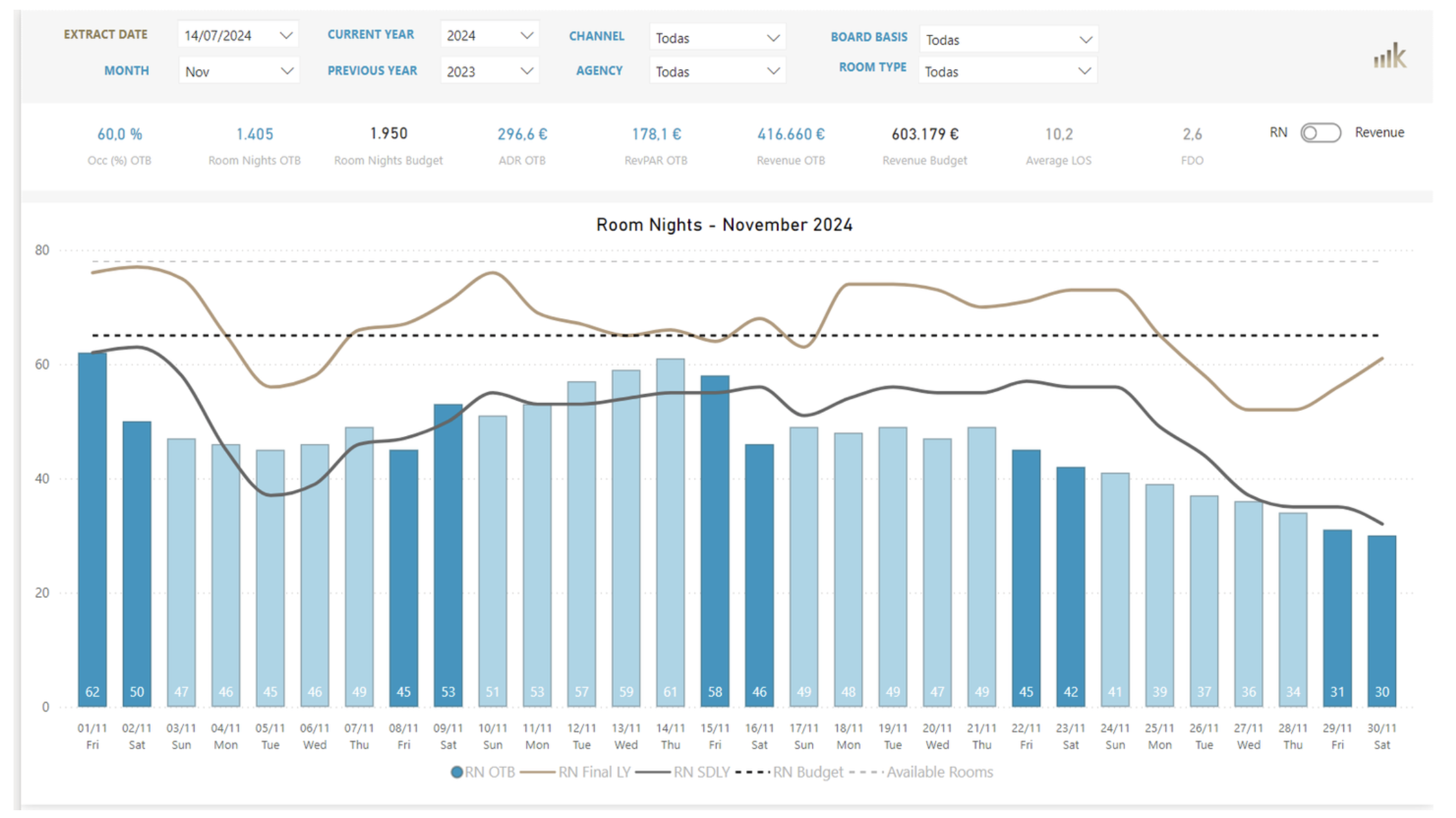Select the 03/11 Sun bar with value 47
This screenshot has height=818, width=1456.
pyautogui.click(x=181, y=573)
